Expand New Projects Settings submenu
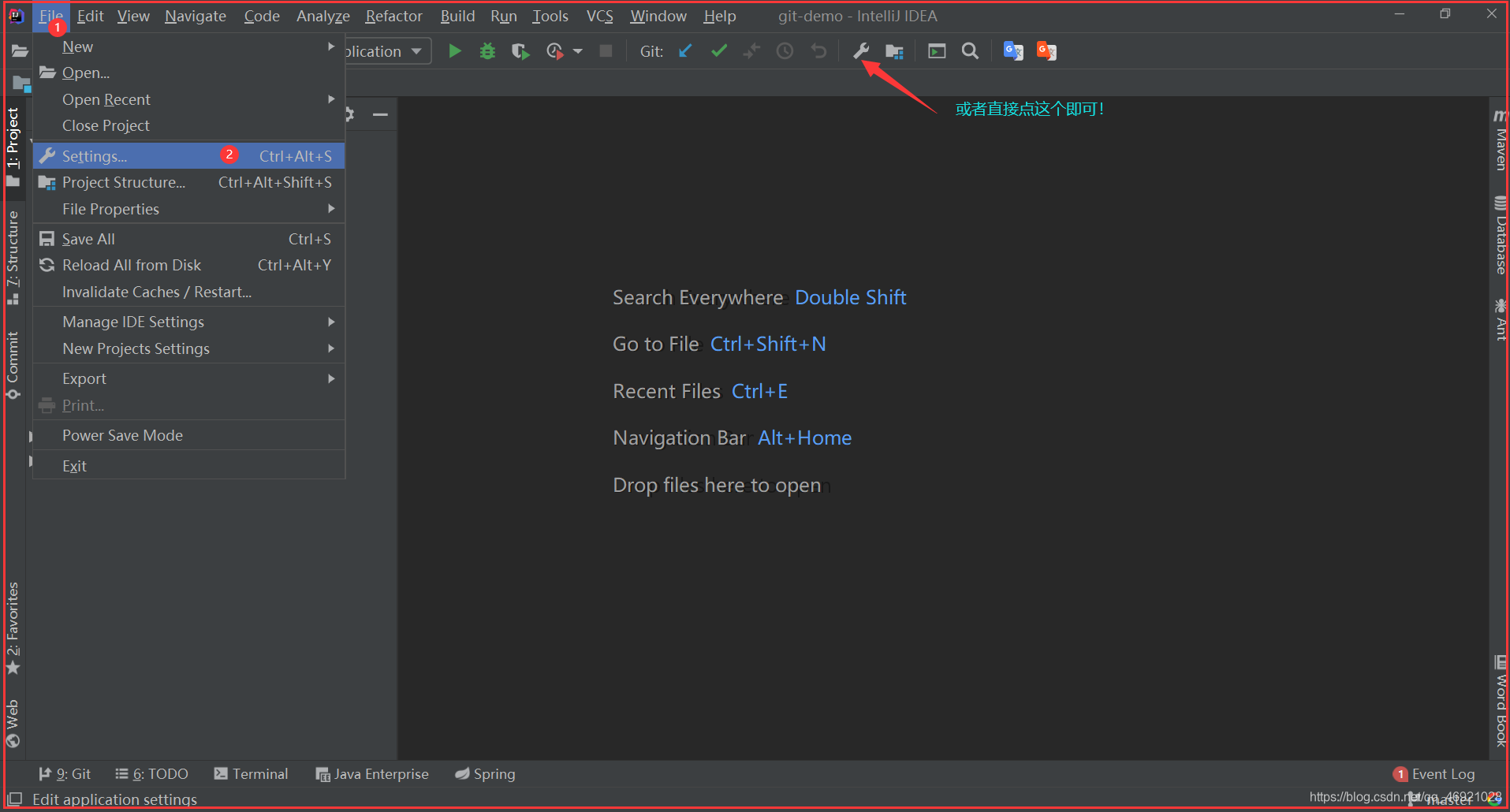The image size is (1510, 812). pos(189,348)
